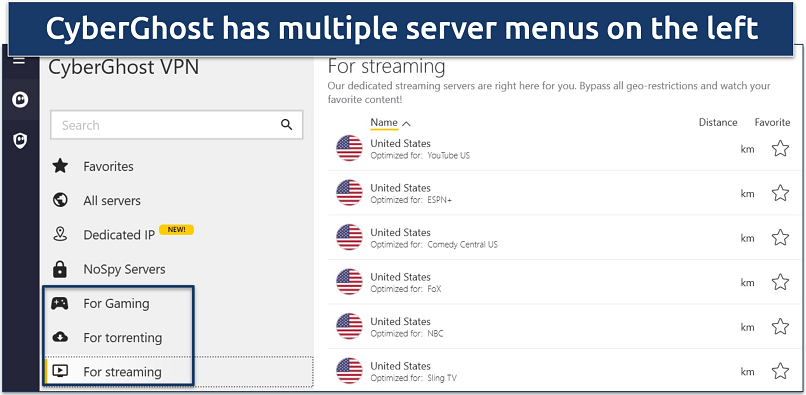Image resolution: width=806 pixels, height=395 pixels.
Task: Click the US flag for ESPN+ server
Action: [x=350, y=193]
